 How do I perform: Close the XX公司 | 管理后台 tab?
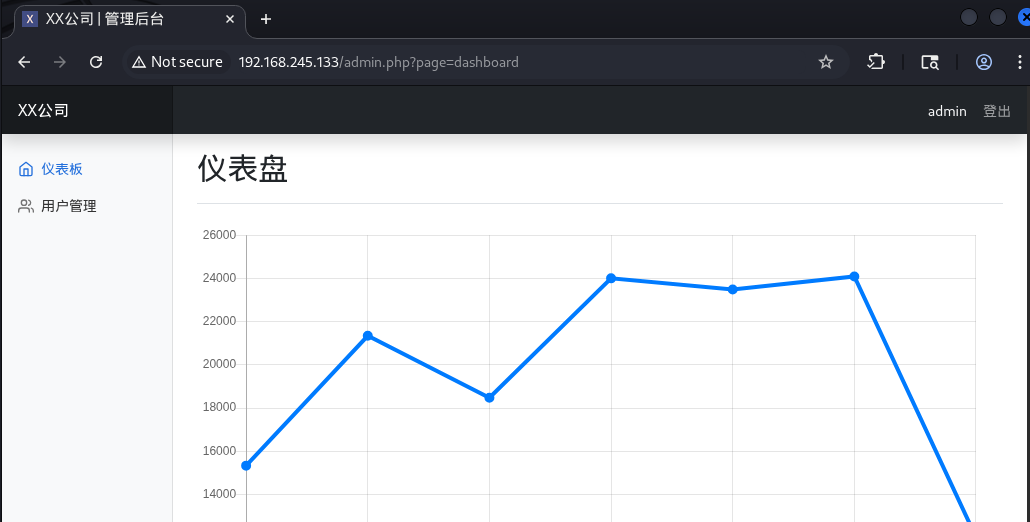(x=230, y=19)
